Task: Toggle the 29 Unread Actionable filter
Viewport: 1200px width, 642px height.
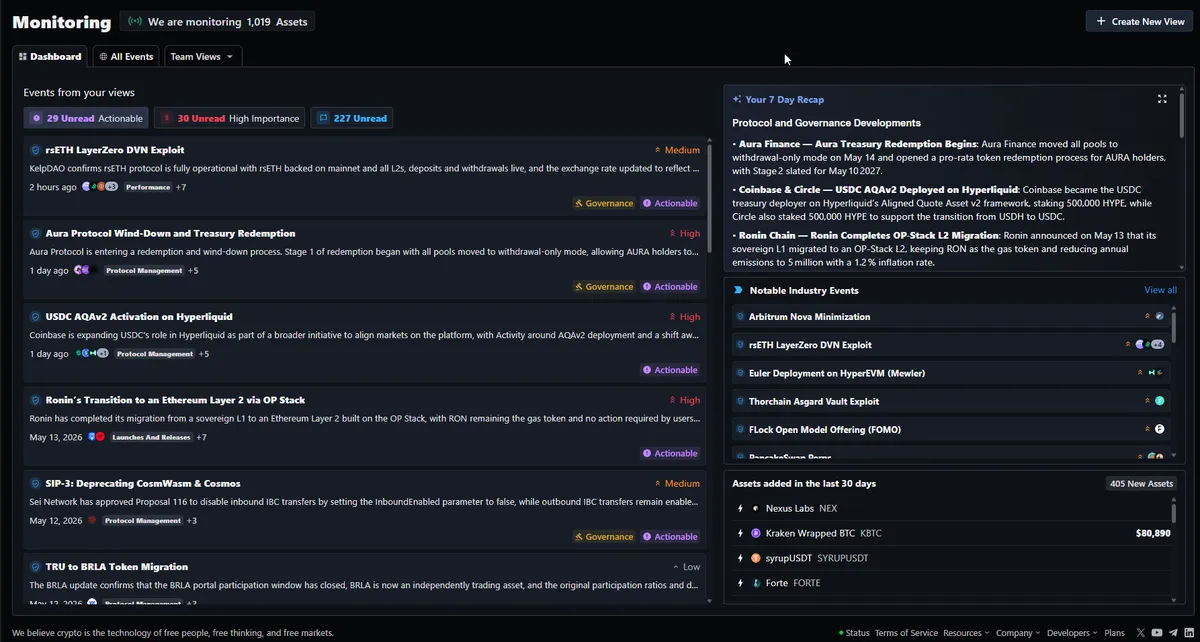Action: pos(87,118)
